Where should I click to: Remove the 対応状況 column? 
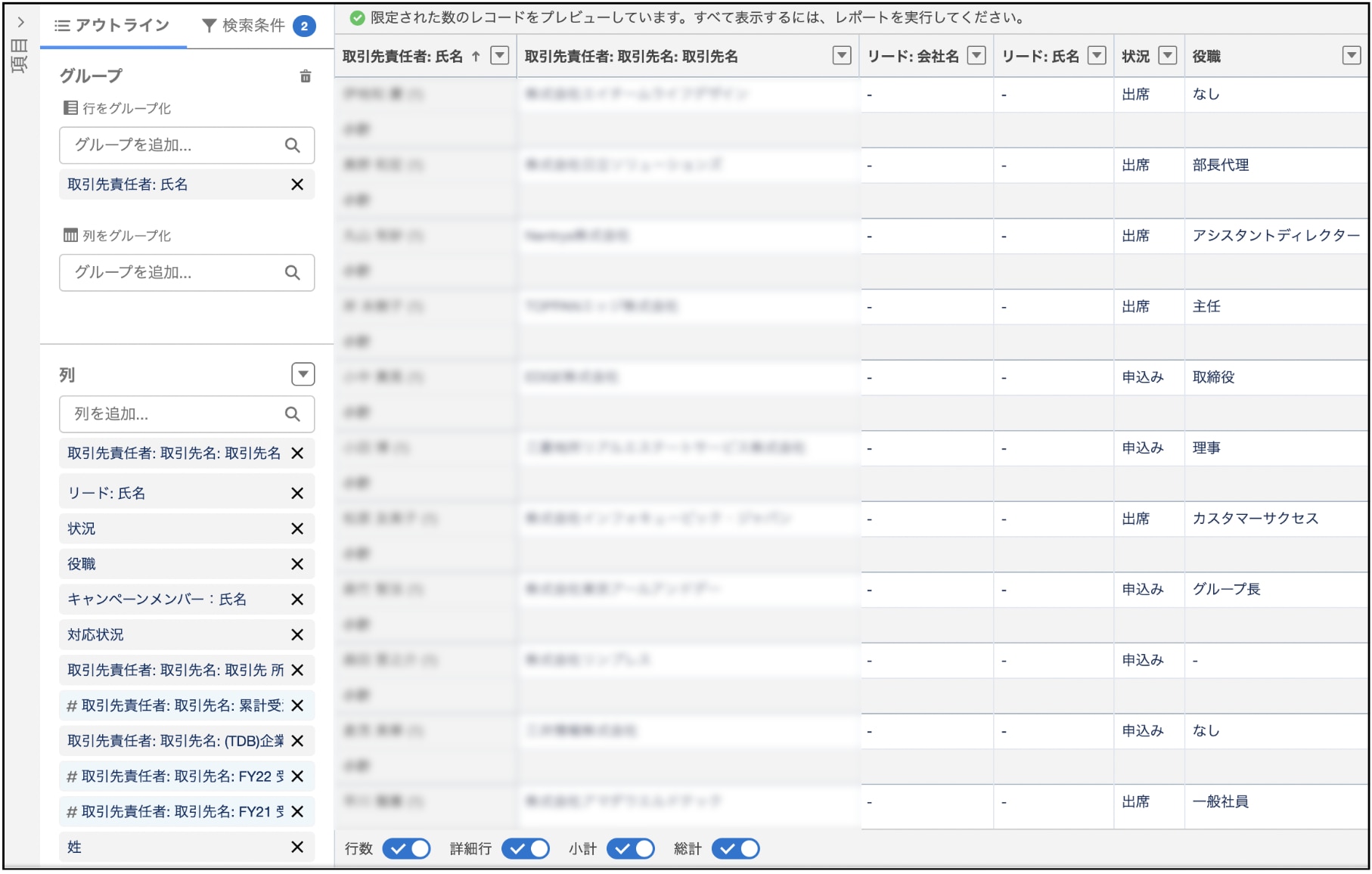point(297,635)
